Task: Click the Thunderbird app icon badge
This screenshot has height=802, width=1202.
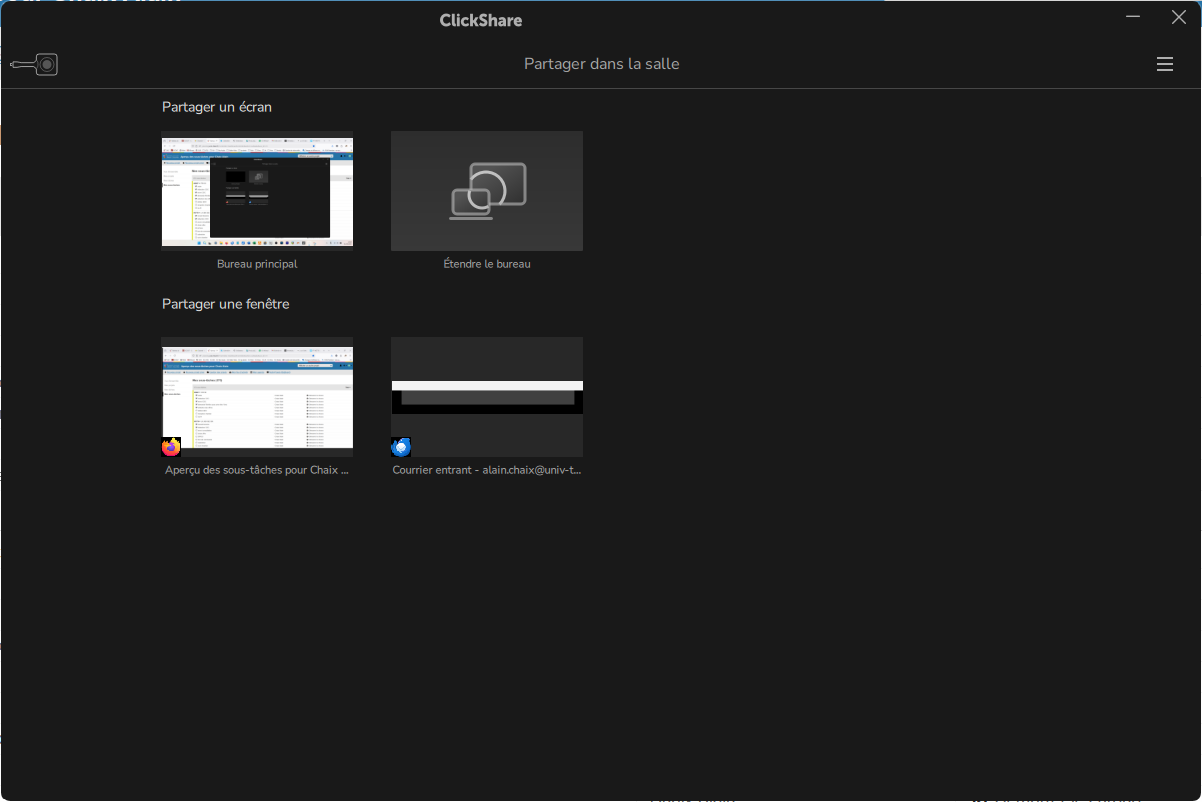Action: (x=401, y=447)
